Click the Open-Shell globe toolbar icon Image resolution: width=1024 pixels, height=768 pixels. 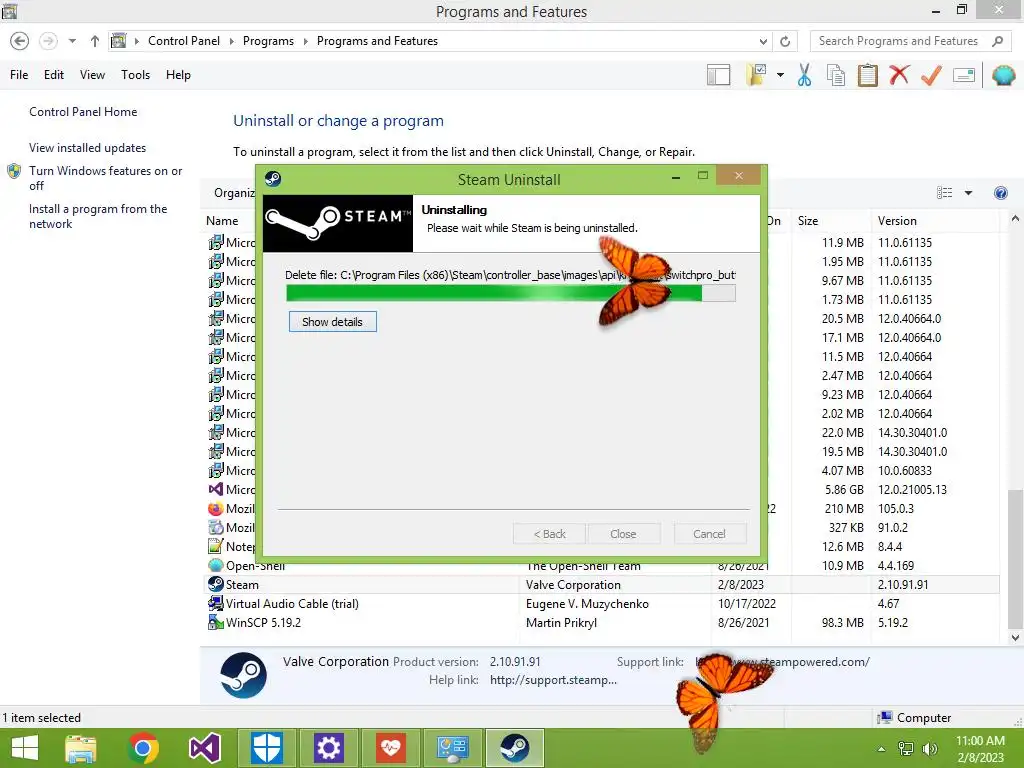1003,75
